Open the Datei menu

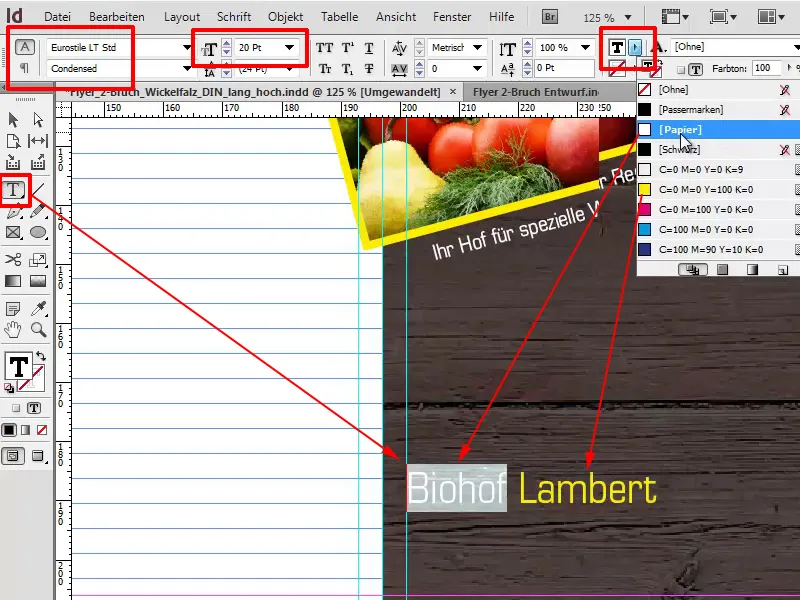(x=57, y=17)
